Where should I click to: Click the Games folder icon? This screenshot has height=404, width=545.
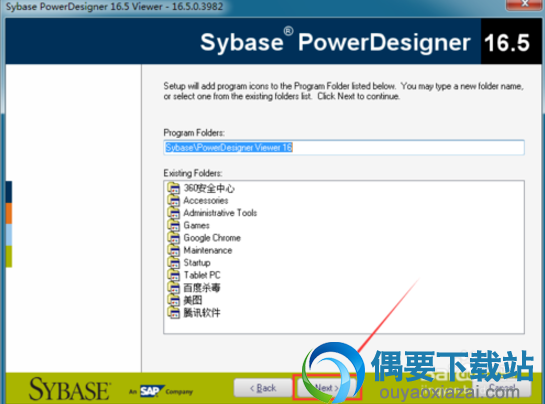point(173,225)
